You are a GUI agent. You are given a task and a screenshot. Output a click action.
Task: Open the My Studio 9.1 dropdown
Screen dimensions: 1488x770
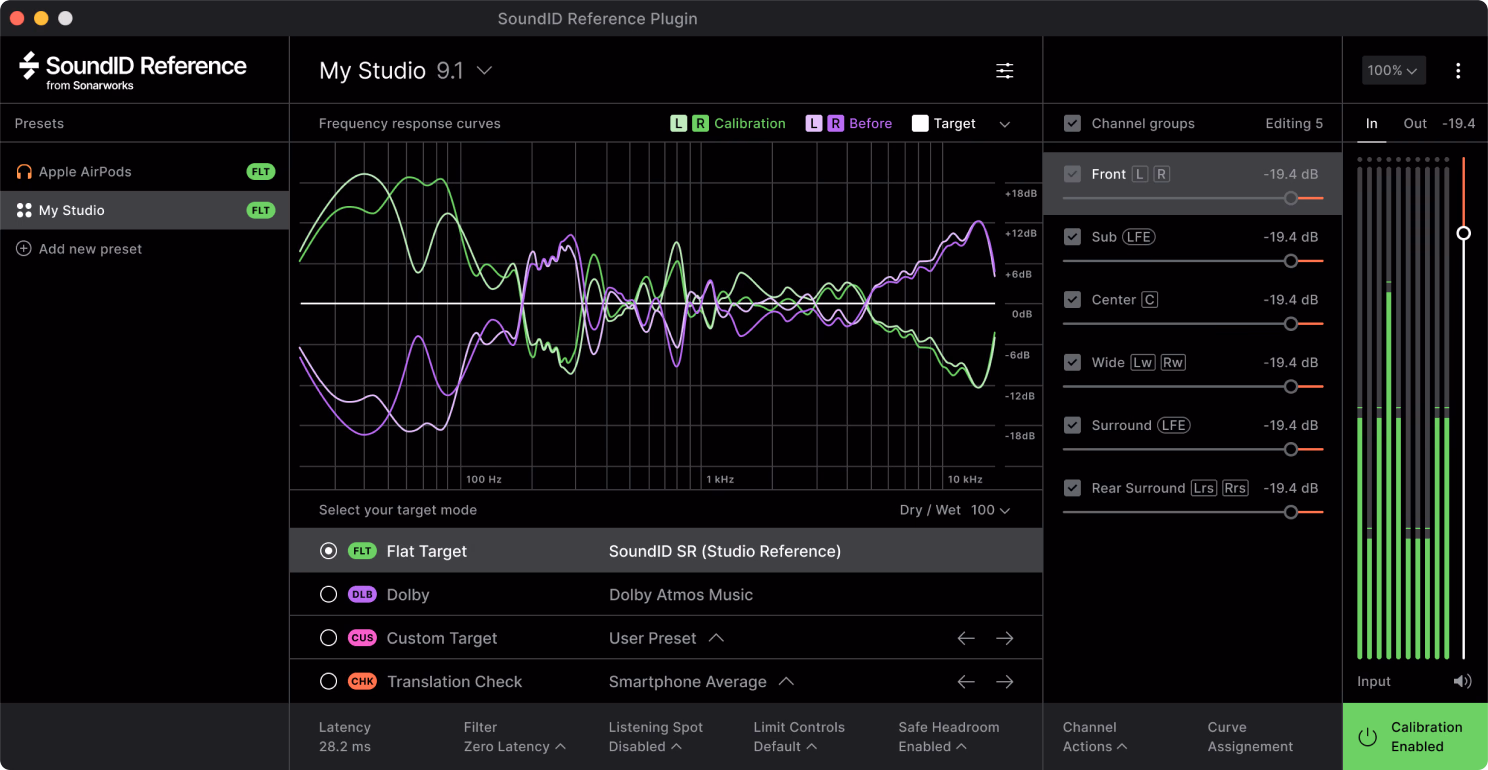[x=406, y=71]
